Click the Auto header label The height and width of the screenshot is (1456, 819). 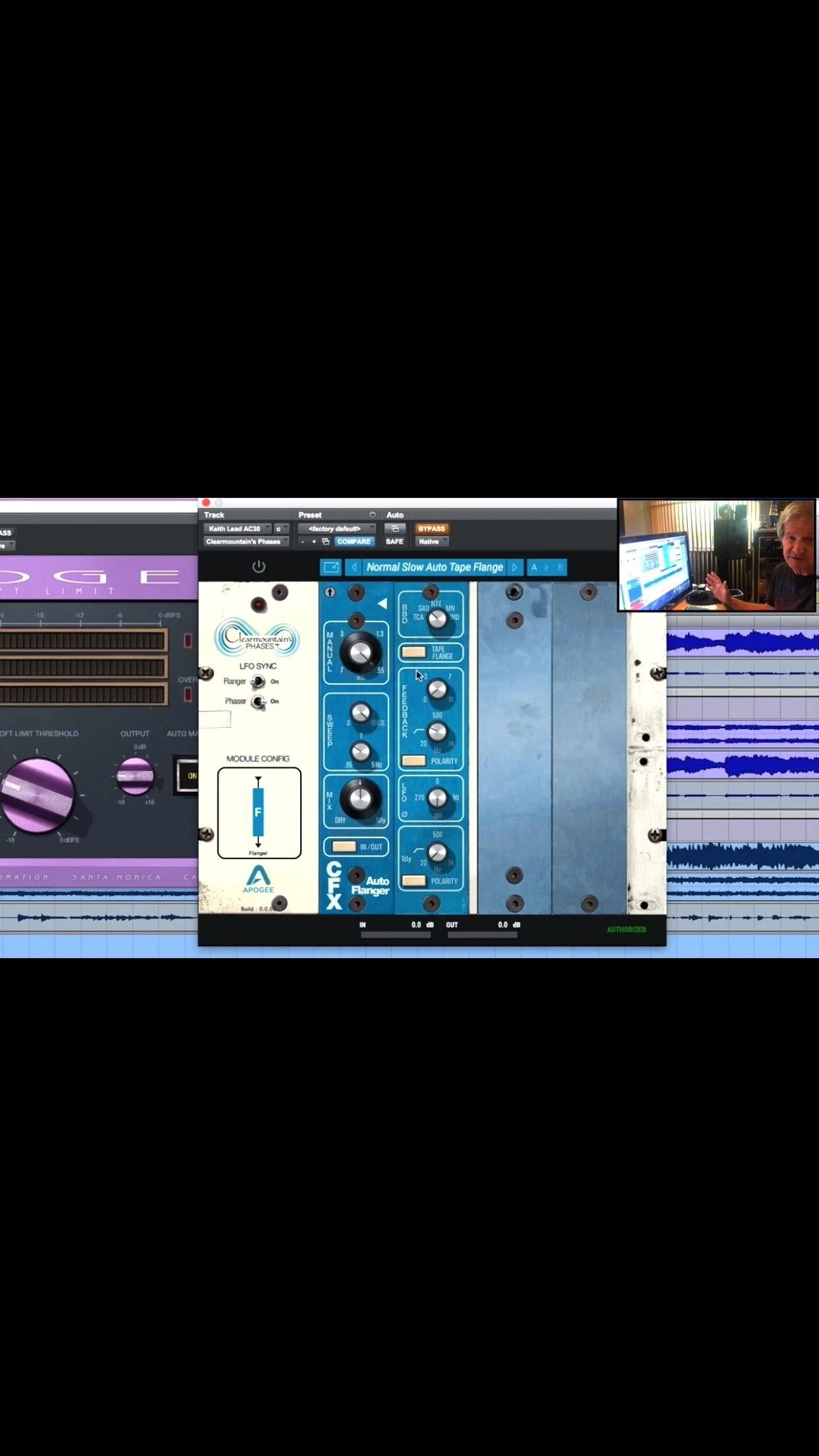tap(395, 515)
